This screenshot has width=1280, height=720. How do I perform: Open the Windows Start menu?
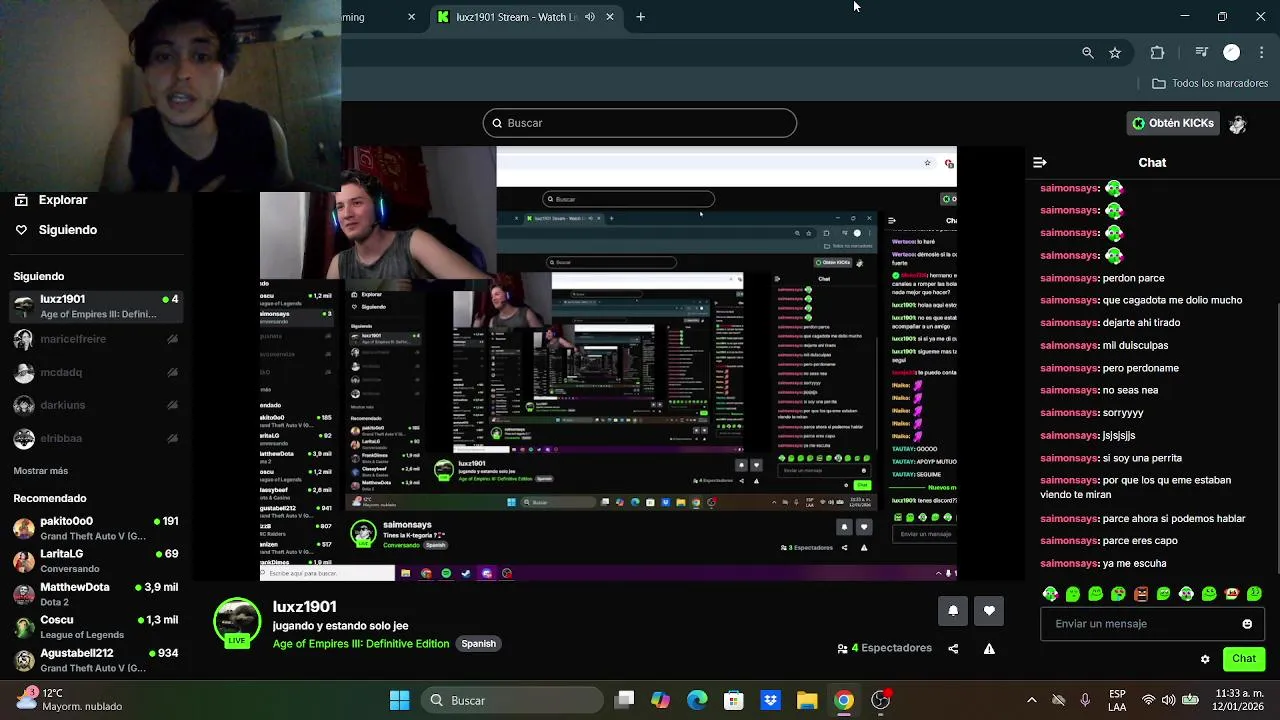pyautogui.click(x=399, y=700)
